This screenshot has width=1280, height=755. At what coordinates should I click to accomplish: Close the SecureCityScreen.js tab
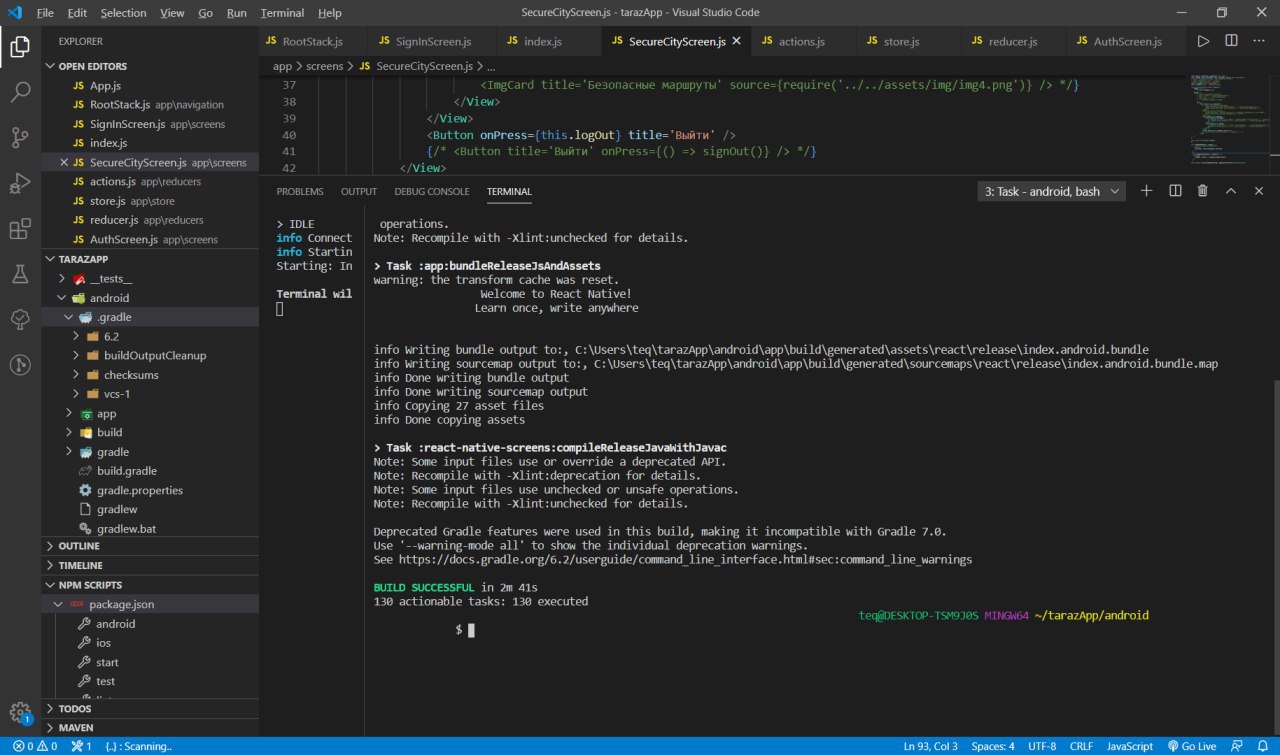737,41
